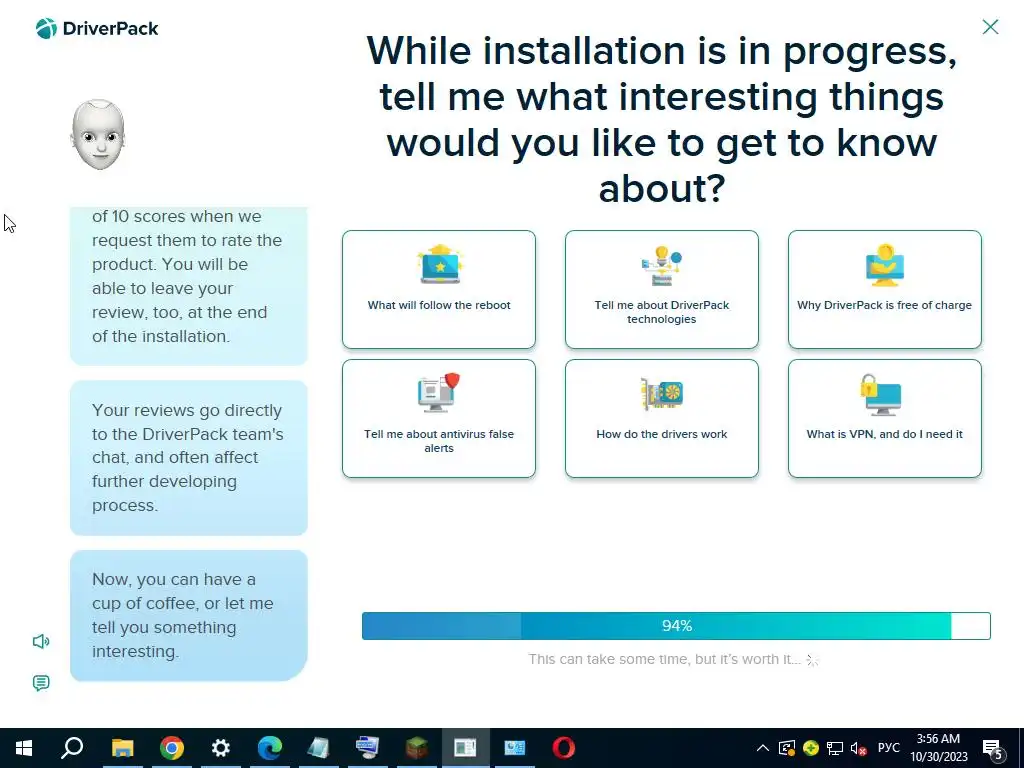
Task: Launch Microsoft Edge from taskbar
Action: click(x=270, y=748)
